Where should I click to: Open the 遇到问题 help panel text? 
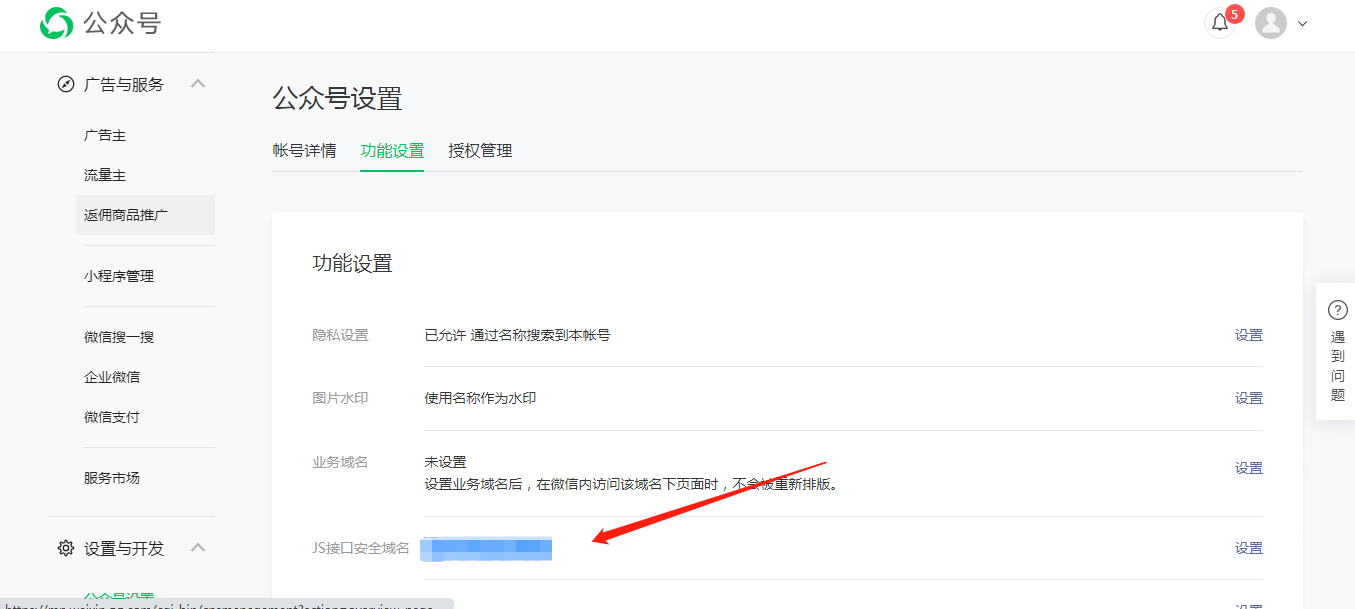[1338, 366]
